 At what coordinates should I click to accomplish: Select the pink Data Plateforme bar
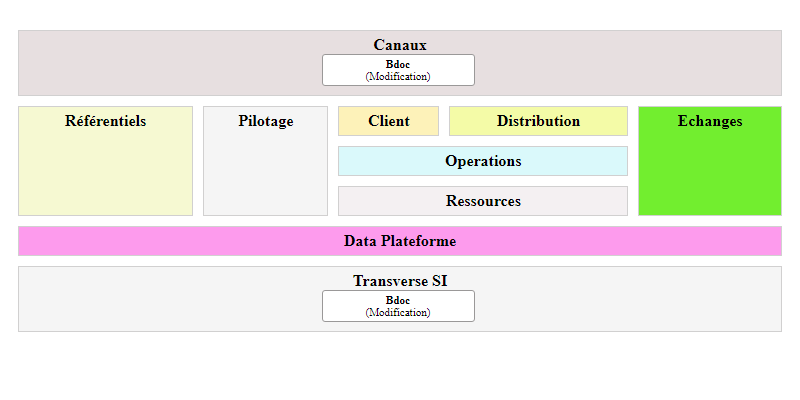pyautogui.click(x=400, y=241)
